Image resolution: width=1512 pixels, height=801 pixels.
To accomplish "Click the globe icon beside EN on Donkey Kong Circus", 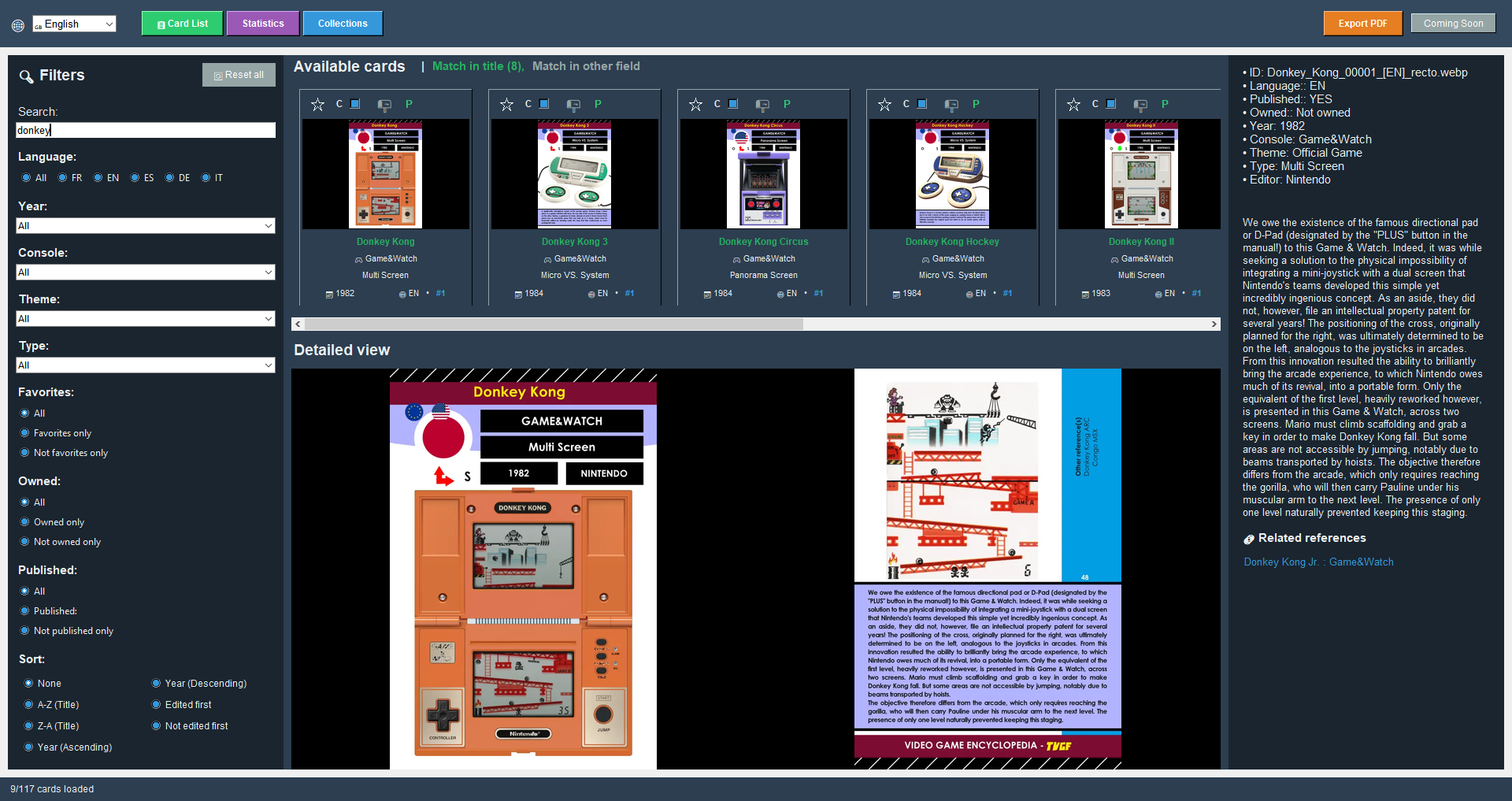I will coord(780,294).
